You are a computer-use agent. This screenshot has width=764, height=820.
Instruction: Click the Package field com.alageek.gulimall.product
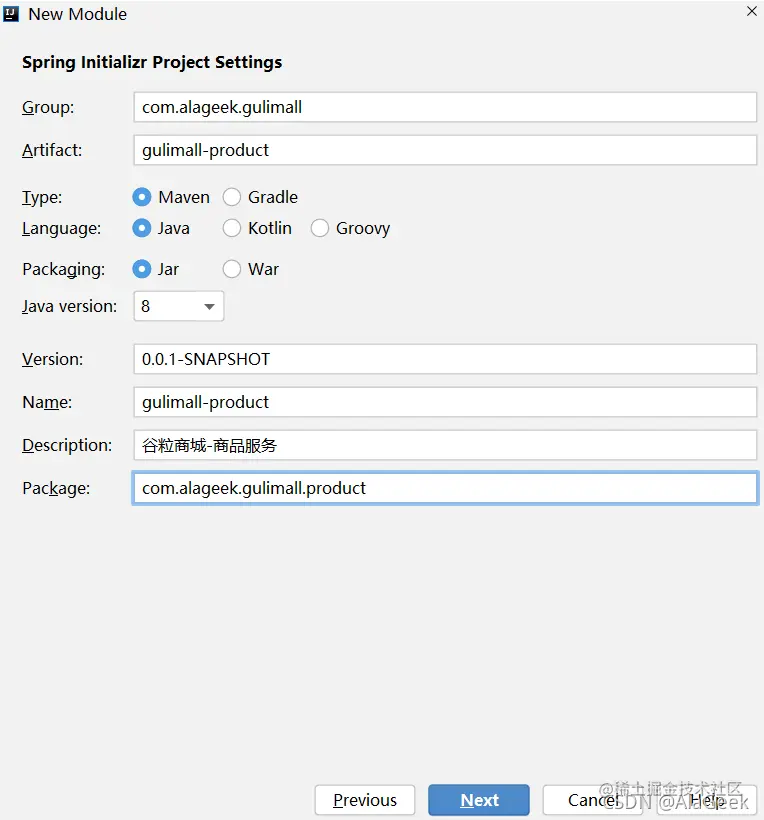tap(445, 488)
